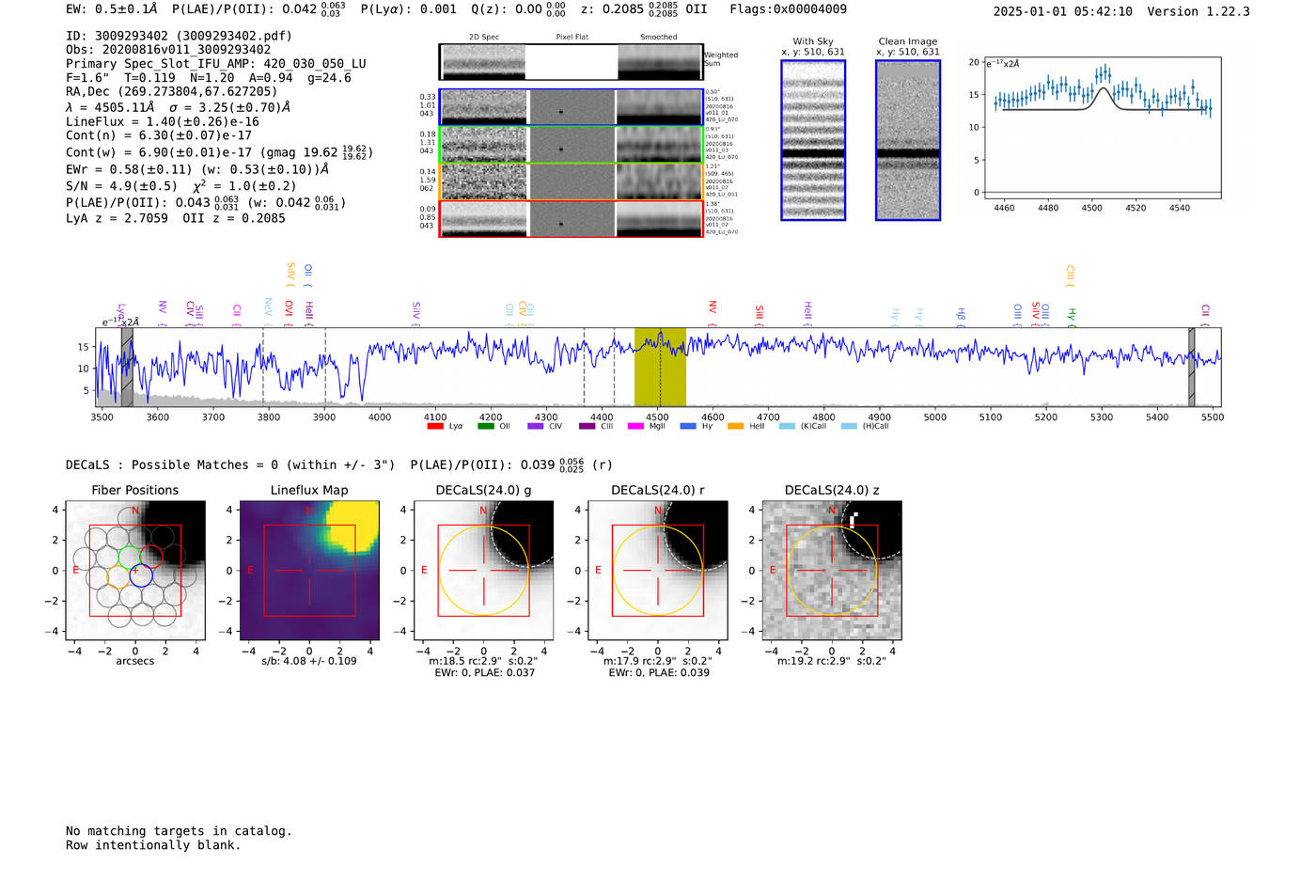Open the DECaLS(24.0) g cutout
Viewport: 1316px width, 896px height.
tap(484, 571)
